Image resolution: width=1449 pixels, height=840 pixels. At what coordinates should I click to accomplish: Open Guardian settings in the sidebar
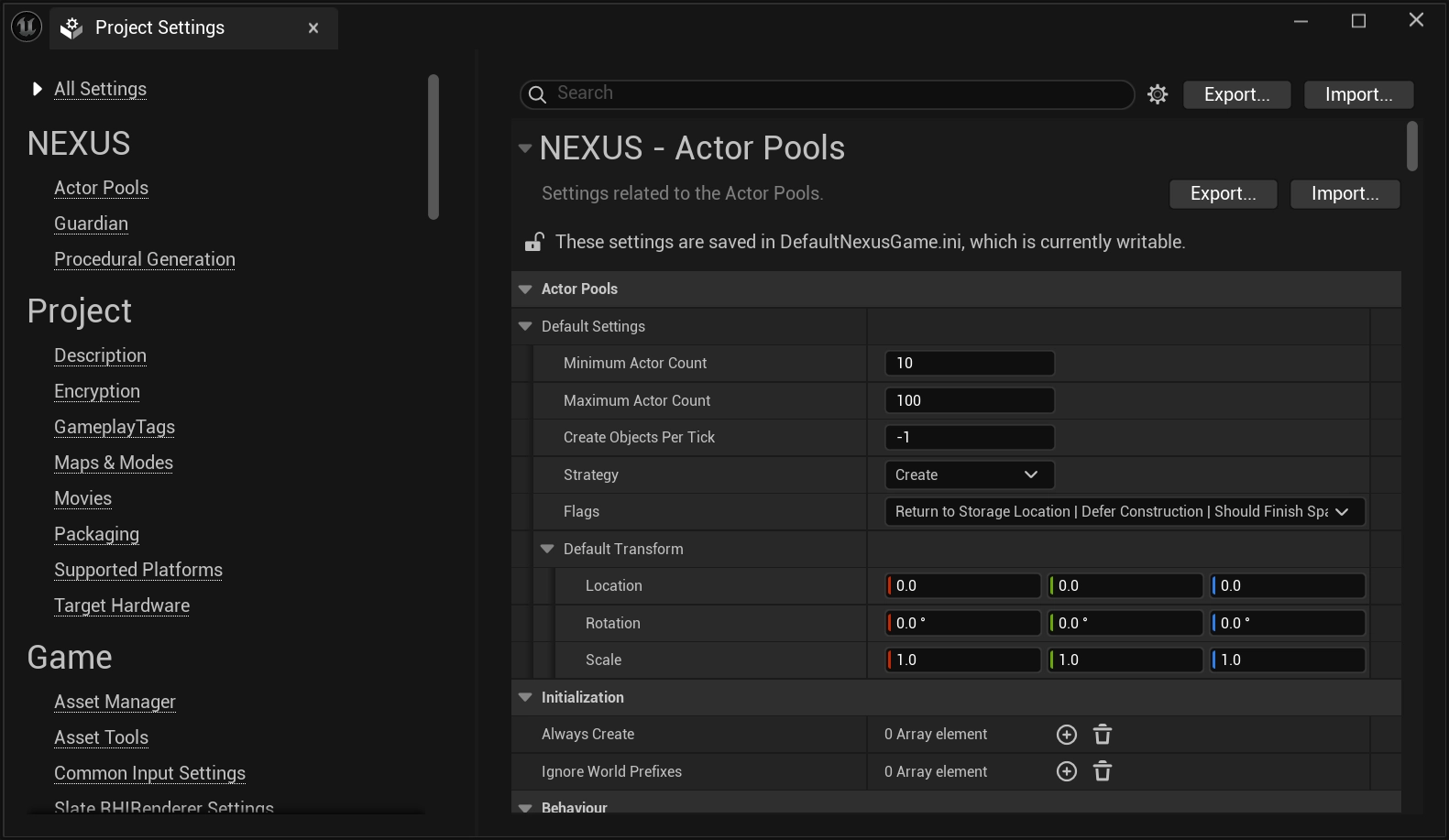[x=91, y=224]
